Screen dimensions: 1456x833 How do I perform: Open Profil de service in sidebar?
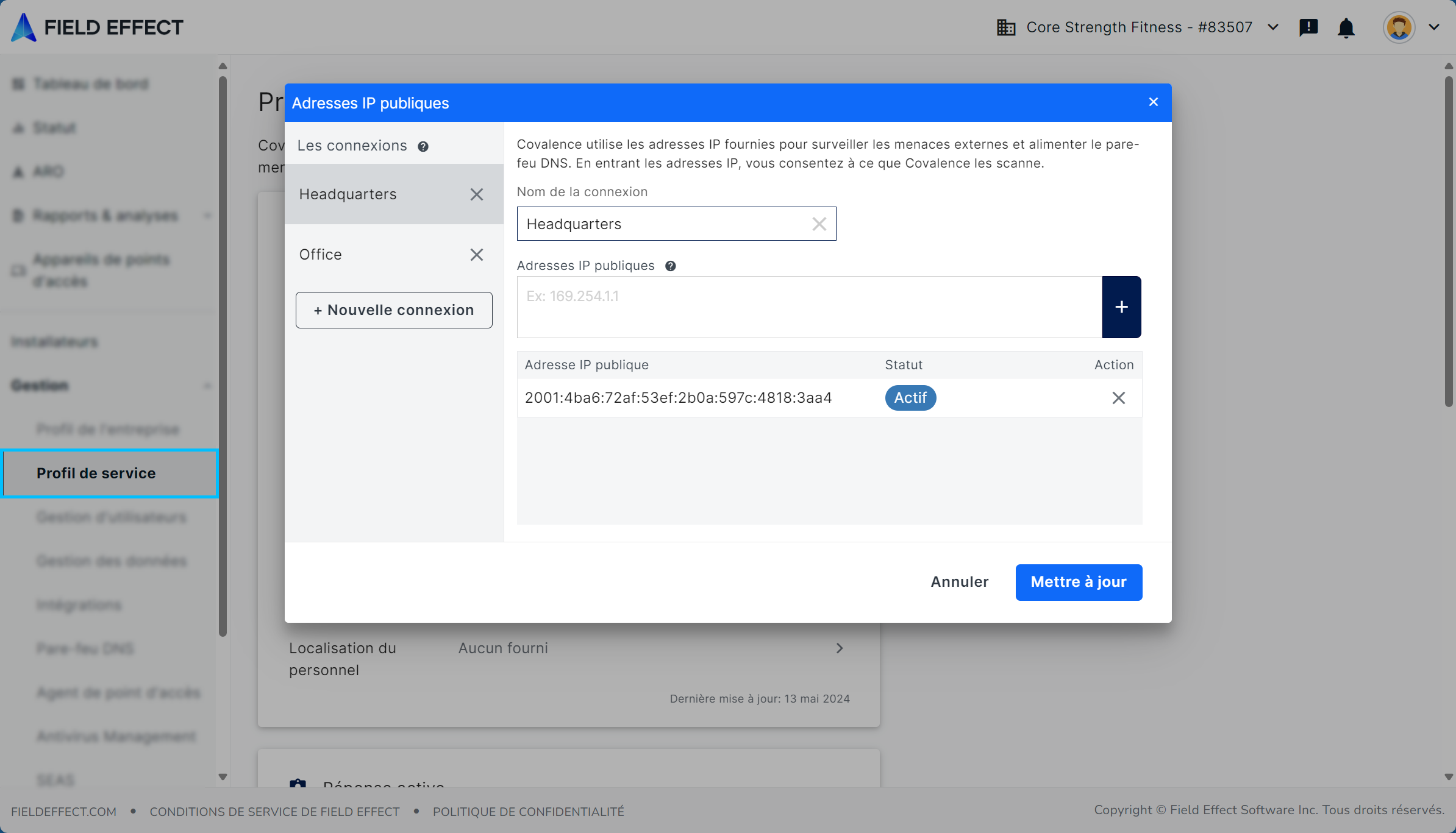[x=96, y=473]
